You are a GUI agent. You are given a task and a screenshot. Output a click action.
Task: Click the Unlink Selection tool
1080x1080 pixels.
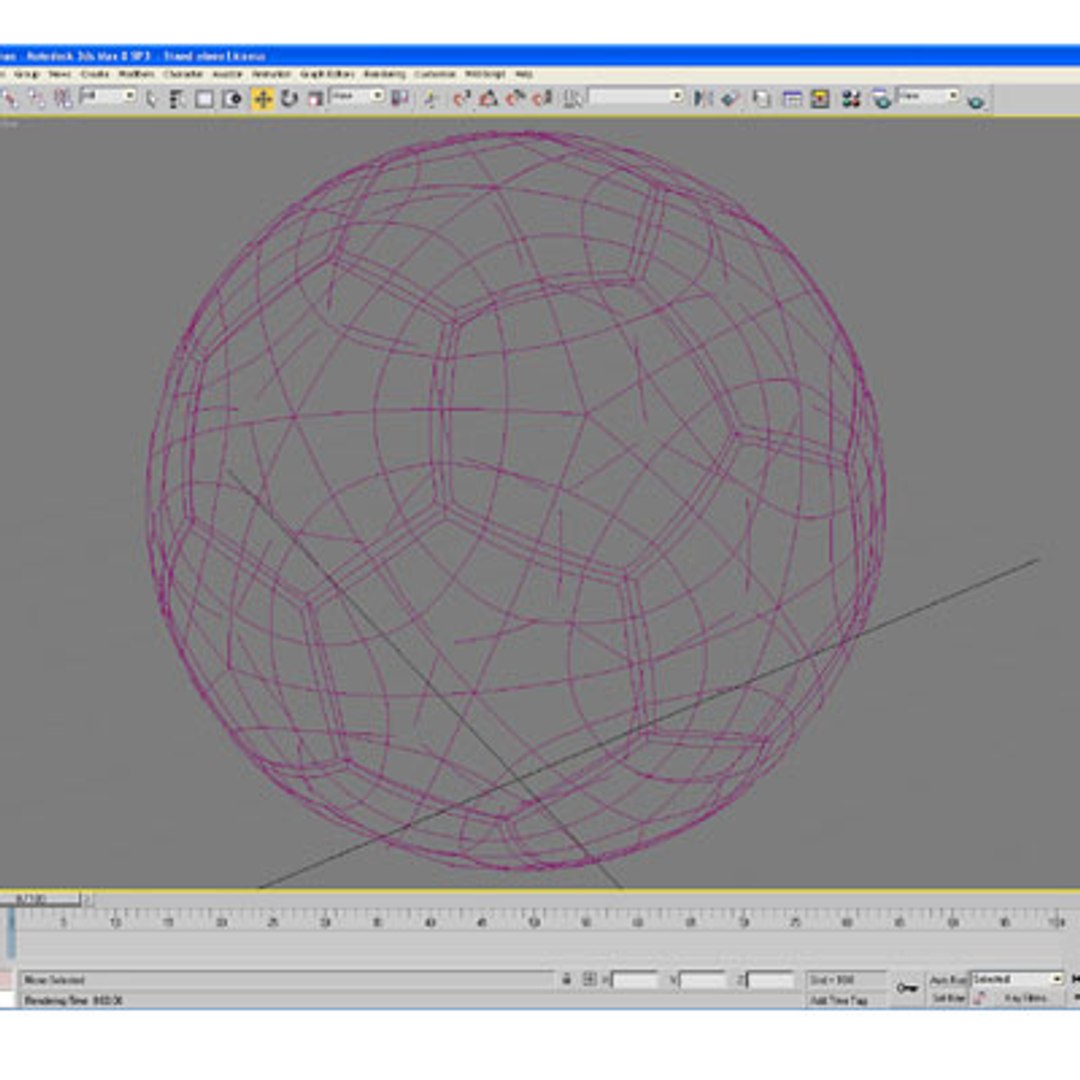(x=36, y=98)
